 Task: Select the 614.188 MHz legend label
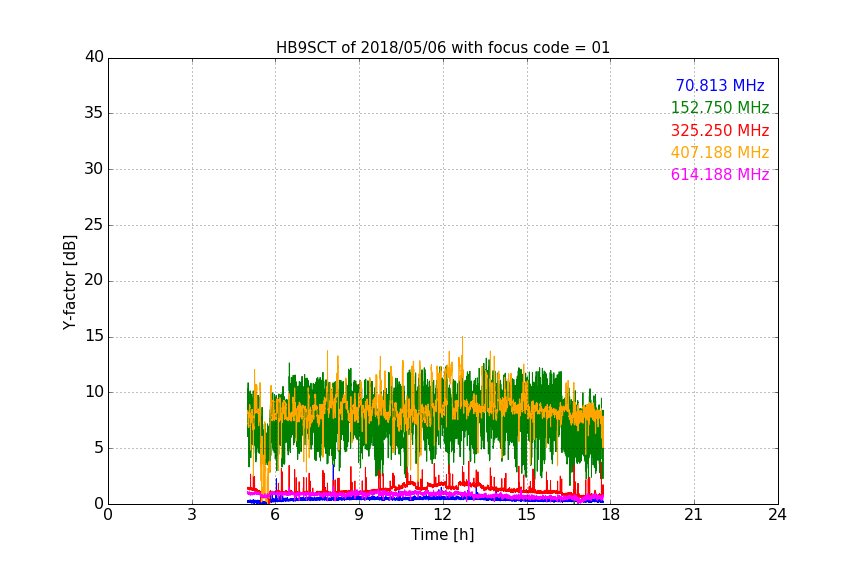(x=720, y=175)
